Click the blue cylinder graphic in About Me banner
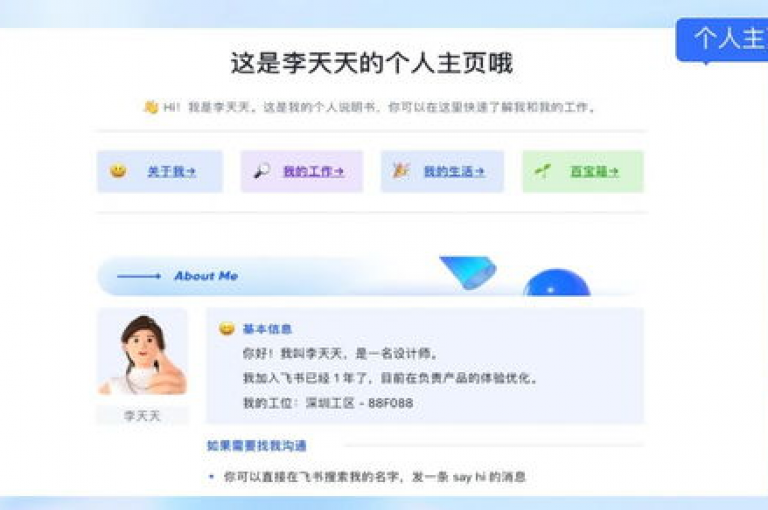 tap(468, 272)
